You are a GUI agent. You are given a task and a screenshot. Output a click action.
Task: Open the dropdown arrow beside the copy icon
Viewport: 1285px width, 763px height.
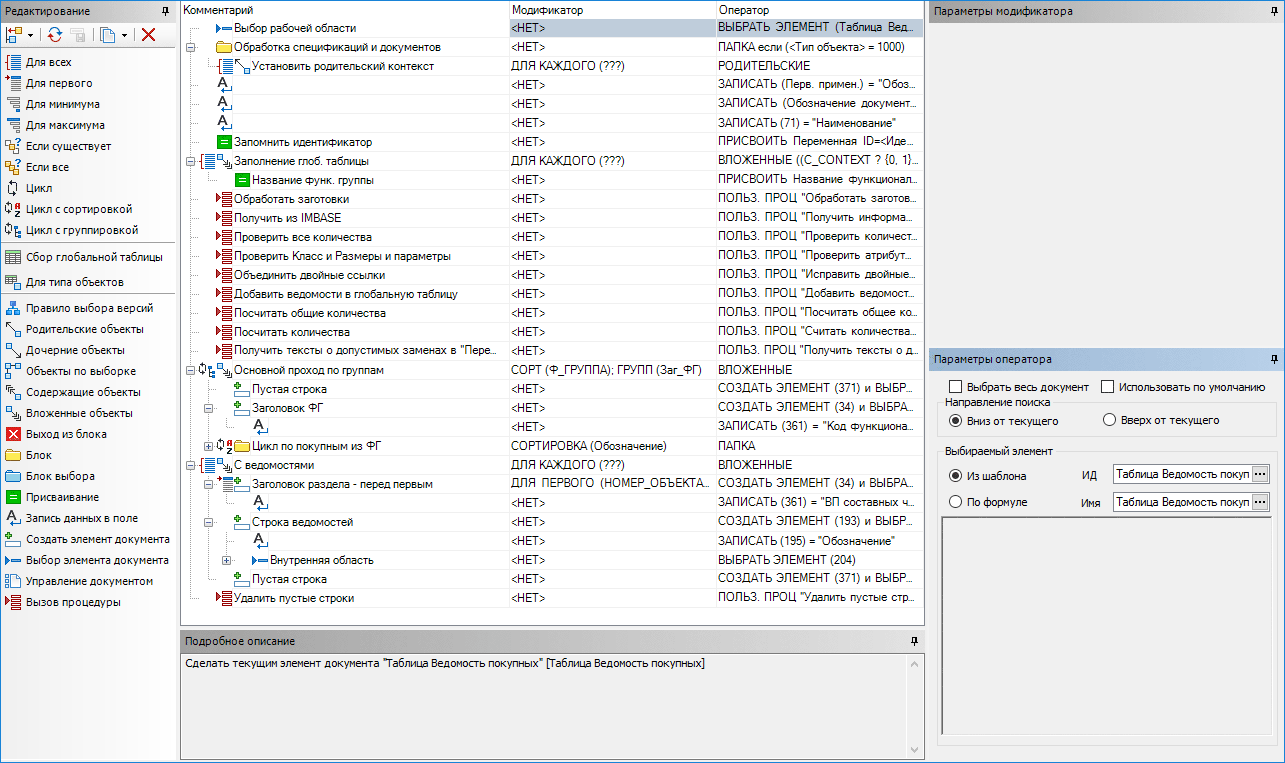click(x=124, y=35)
